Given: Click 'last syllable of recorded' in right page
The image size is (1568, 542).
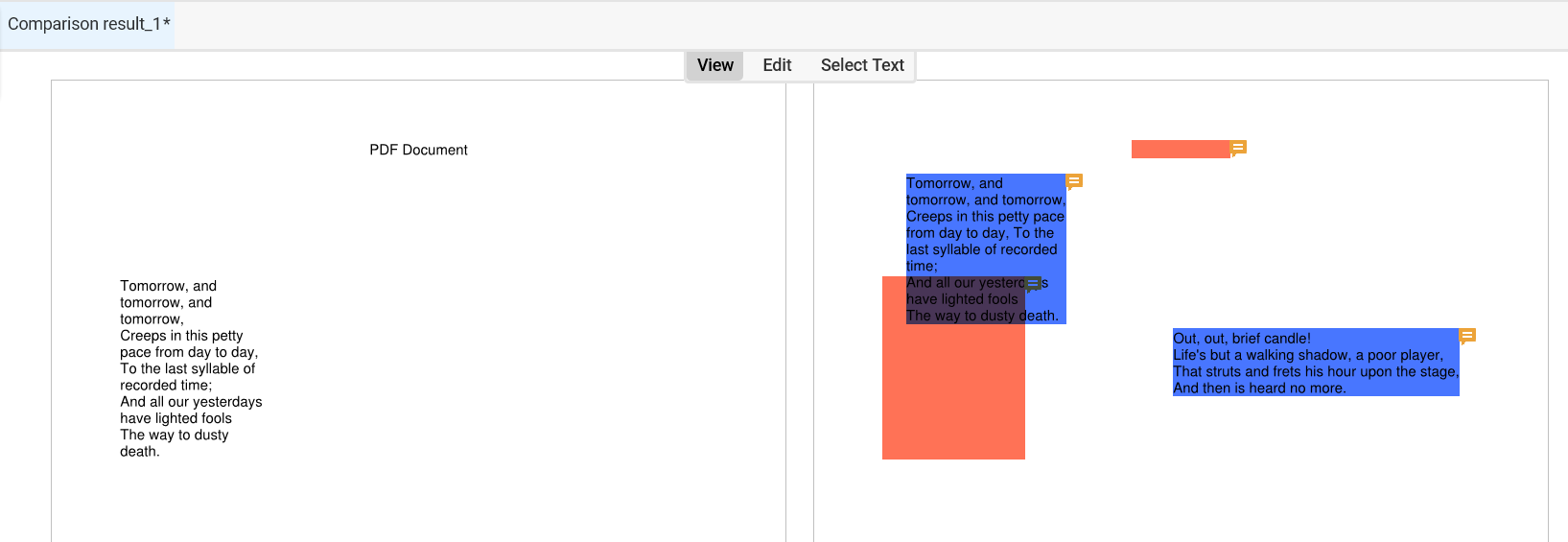Looking at the screenshot, I should coord(982,249).
